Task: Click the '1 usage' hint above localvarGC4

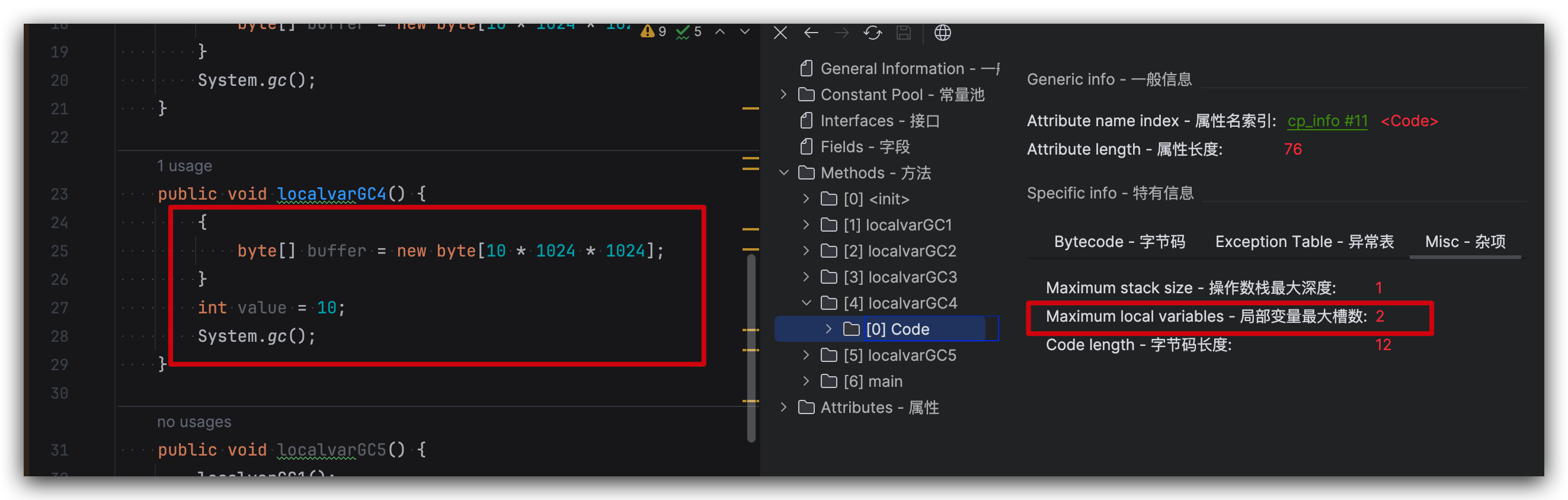Action: [184, 166]
